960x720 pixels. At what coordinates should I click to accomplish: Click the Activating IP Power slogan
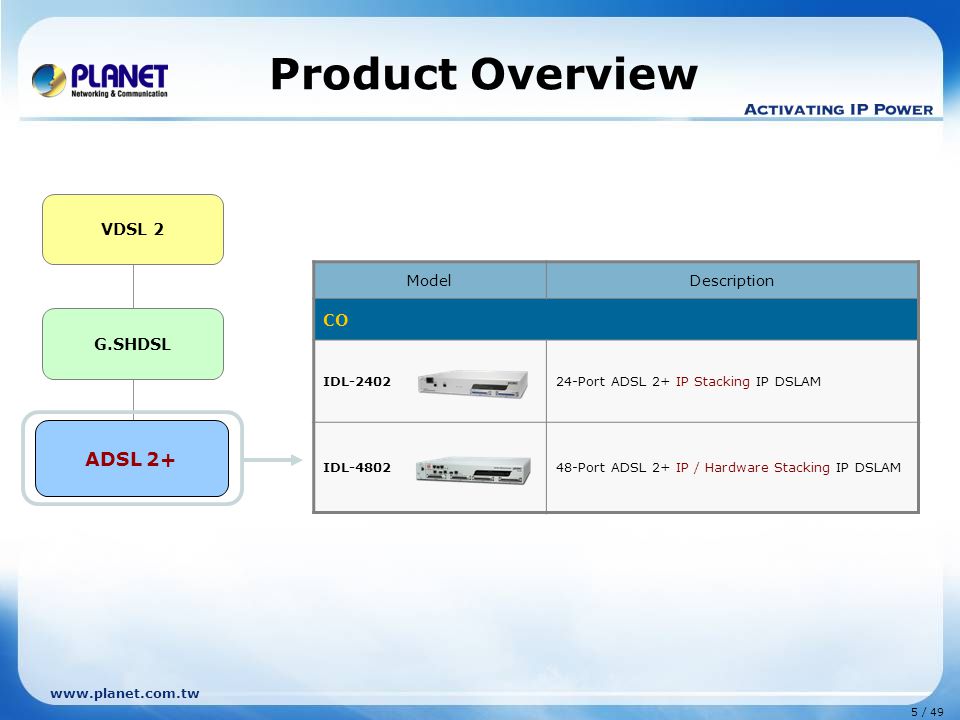tap(838, 110)
